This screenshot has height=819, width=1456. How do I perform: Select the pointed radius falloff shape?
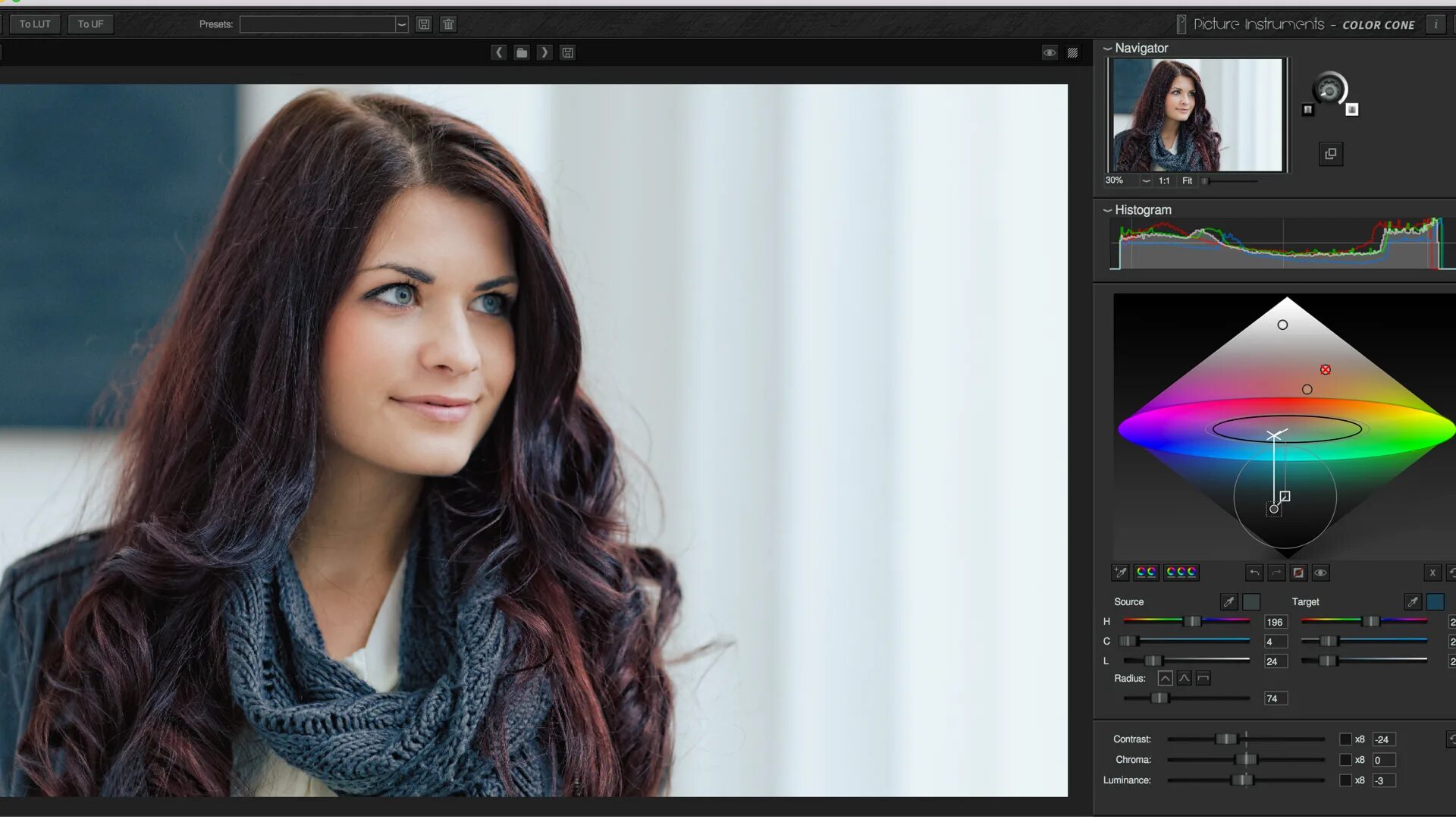click(x=1165, y=679)
